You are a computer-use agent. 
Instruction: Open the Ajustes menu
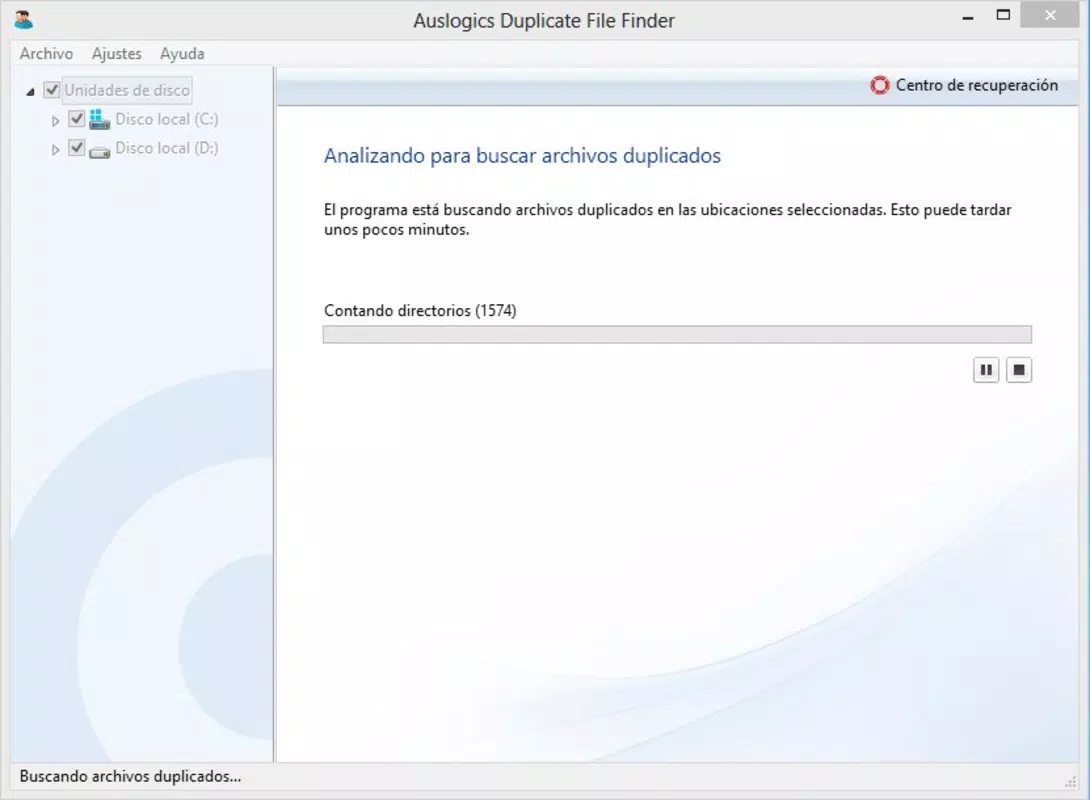pos(116,54)
